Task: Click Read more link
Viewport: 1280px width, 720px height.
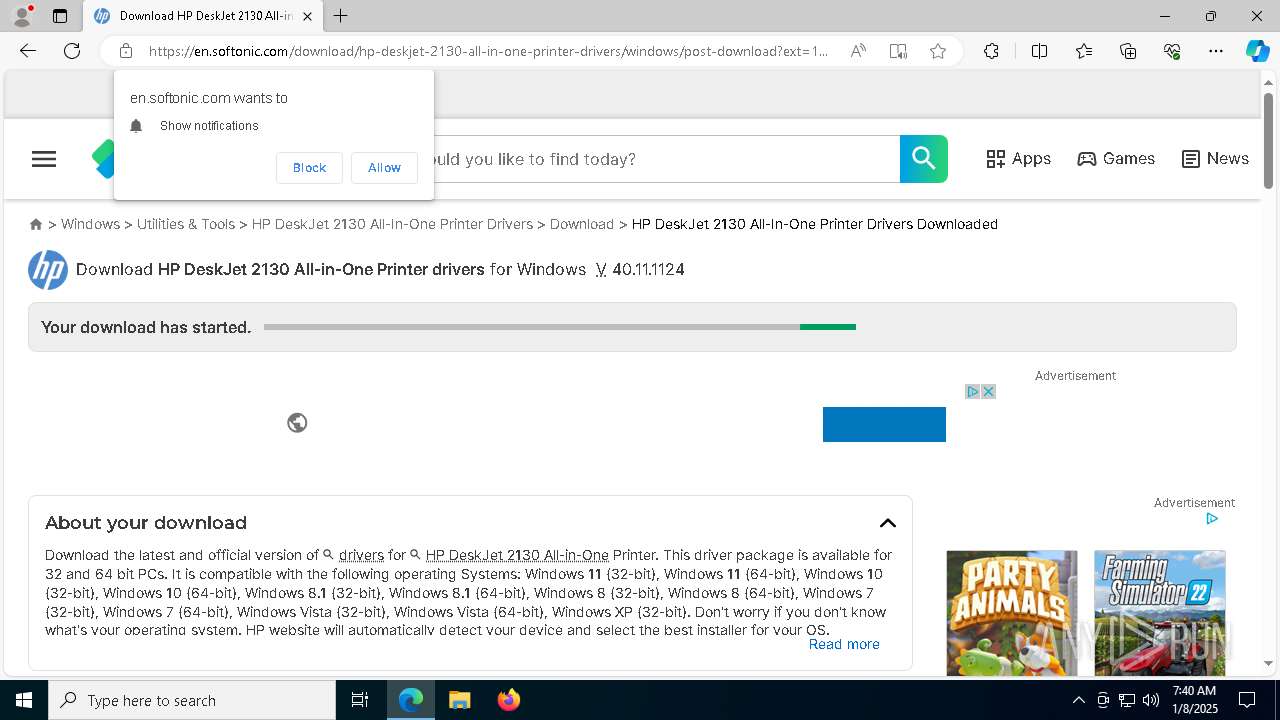Action: pyautogui.click(x=844, y=644)
